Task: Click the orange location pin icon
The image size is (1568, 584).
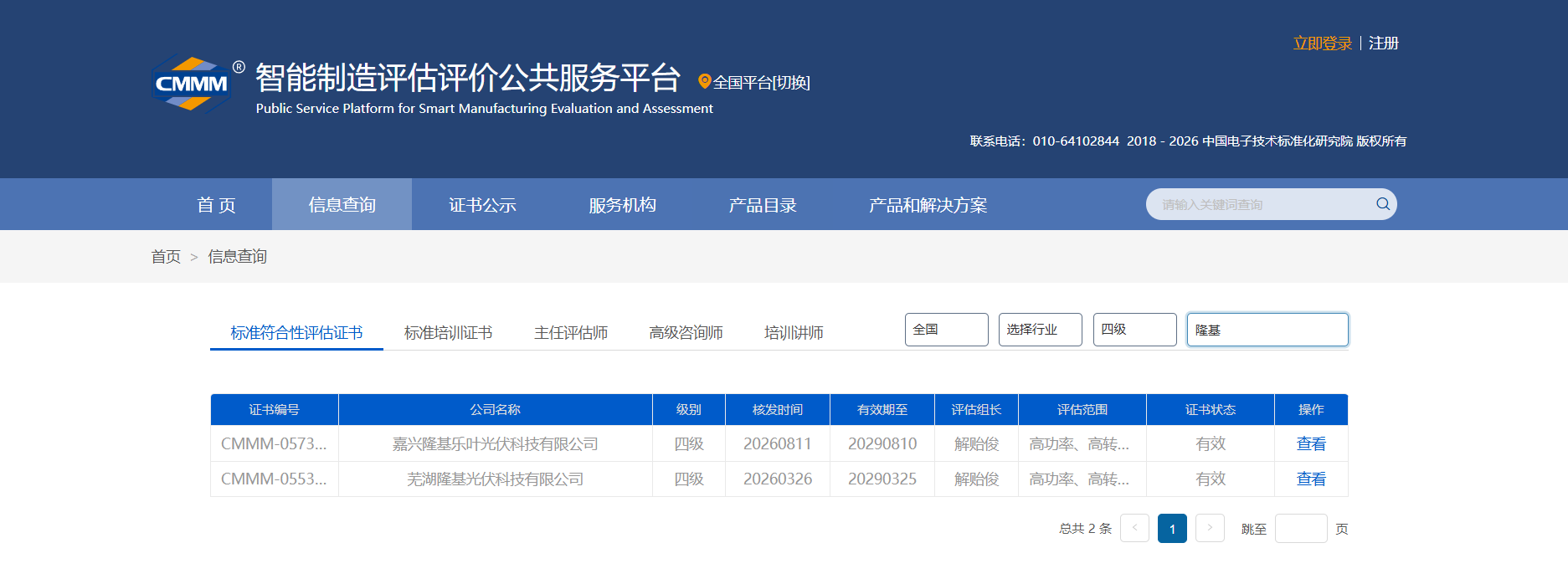Action: tap(704, 81)
